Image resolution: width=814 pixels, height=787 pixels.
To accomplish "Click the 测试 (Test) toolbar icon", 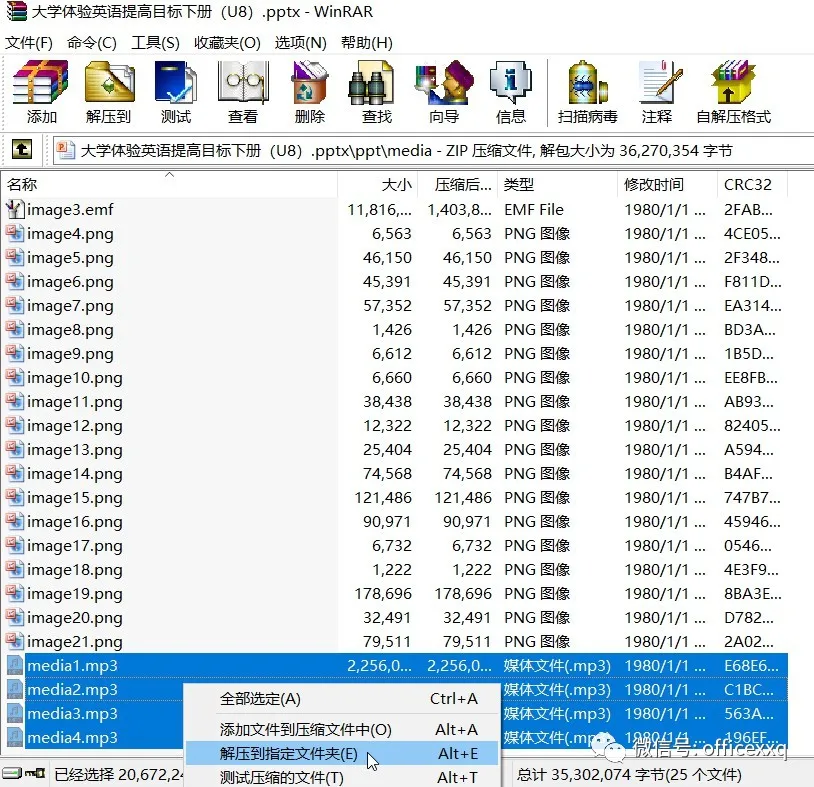I will pos(176,83).
